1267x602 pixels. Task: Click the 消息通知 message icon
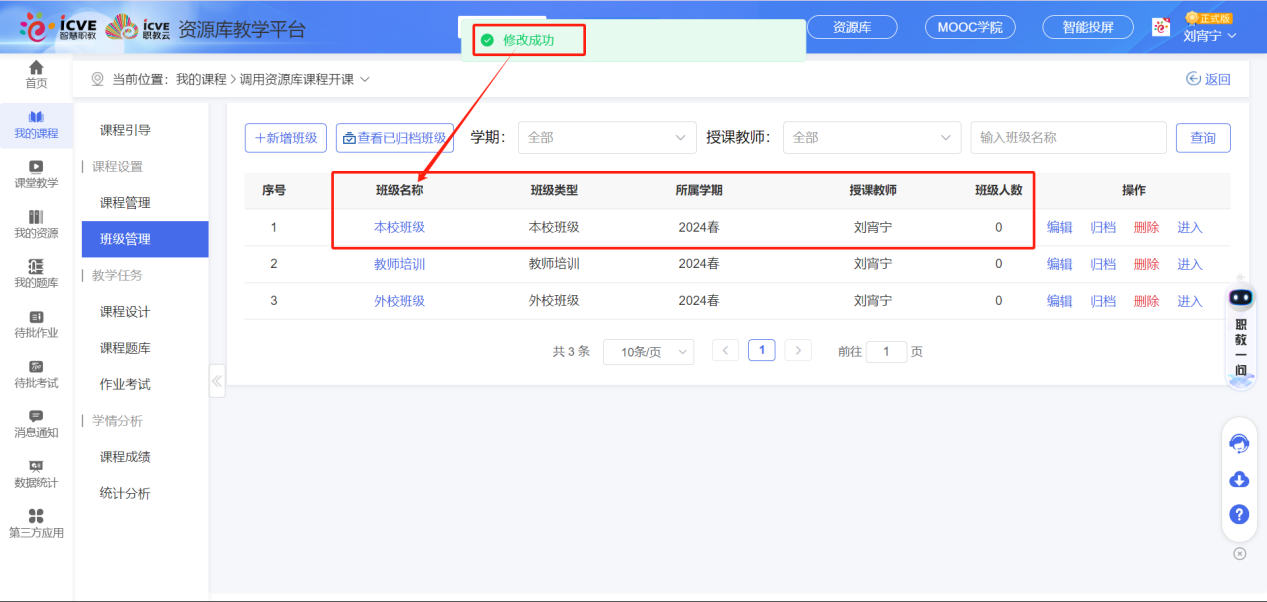click(36, 417)
